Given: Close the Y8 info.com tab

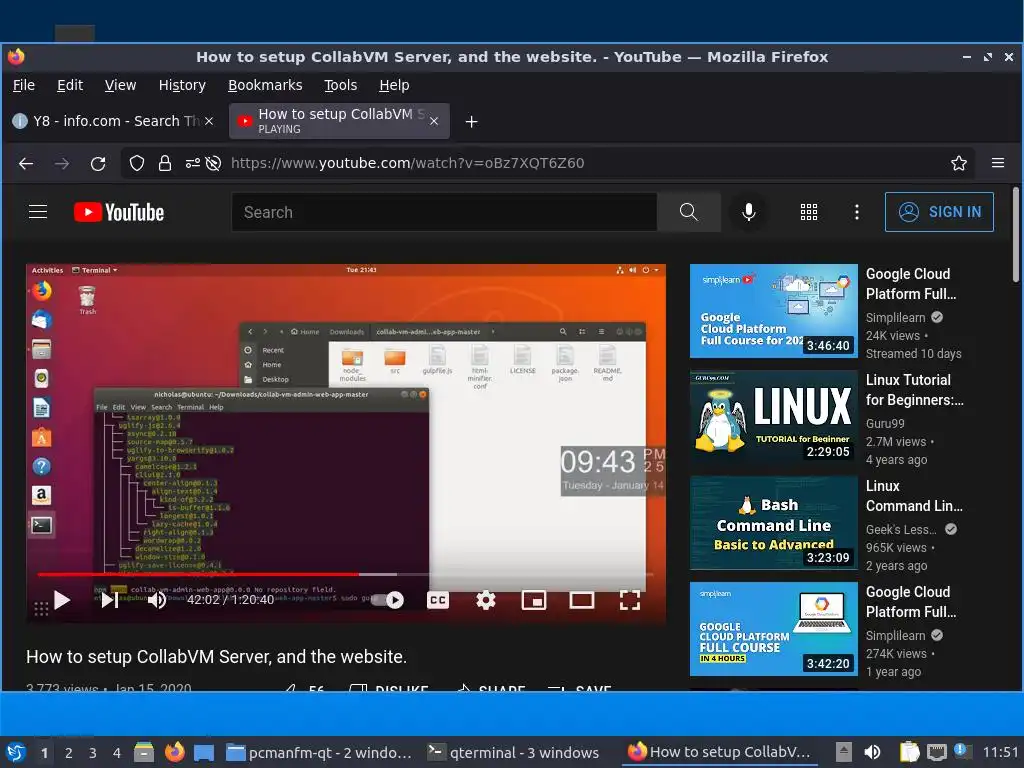Looking at the screenshot, I should [x=209, y=121].
